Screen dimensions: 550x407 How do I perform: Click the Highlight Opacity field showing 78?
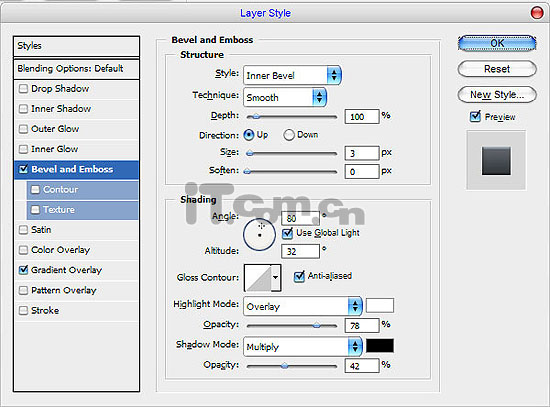362,326
